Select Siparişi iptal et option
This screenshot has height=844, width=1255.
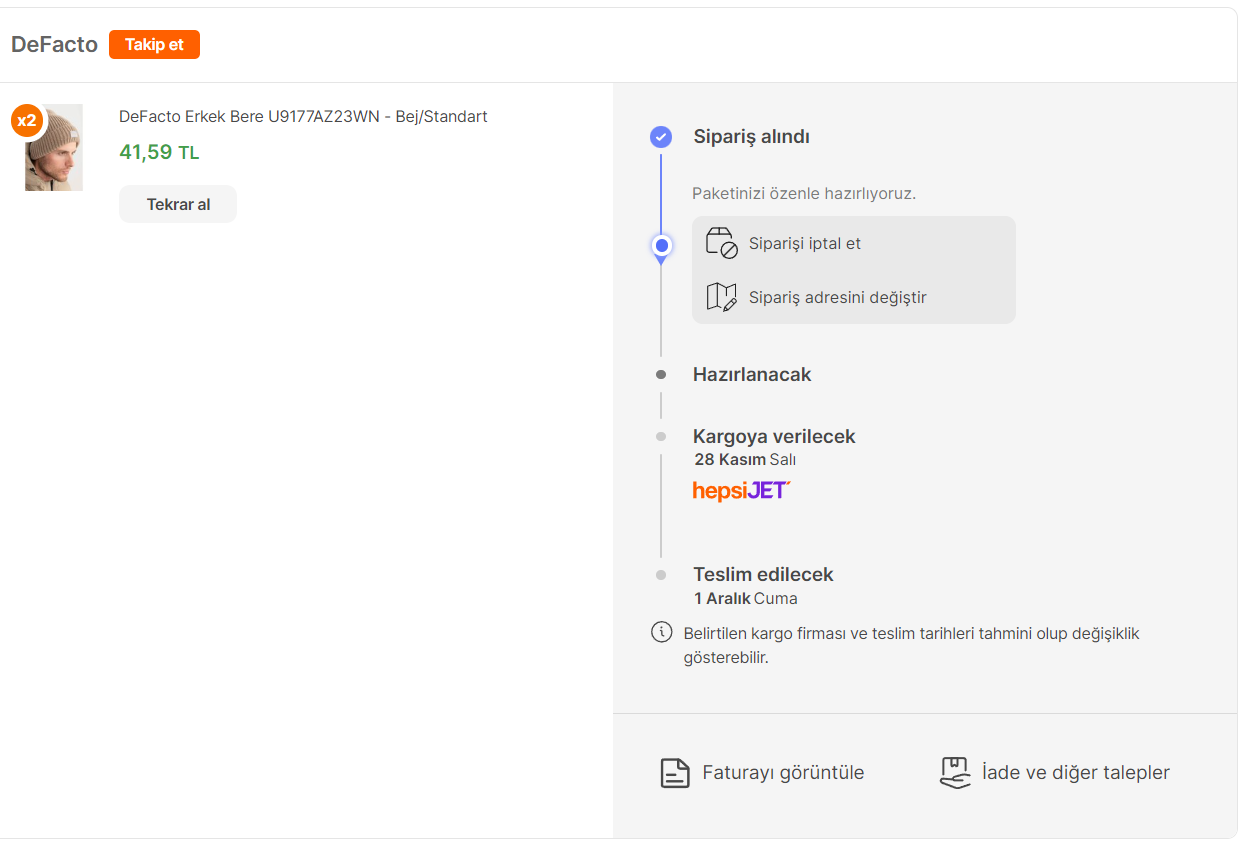804,243
